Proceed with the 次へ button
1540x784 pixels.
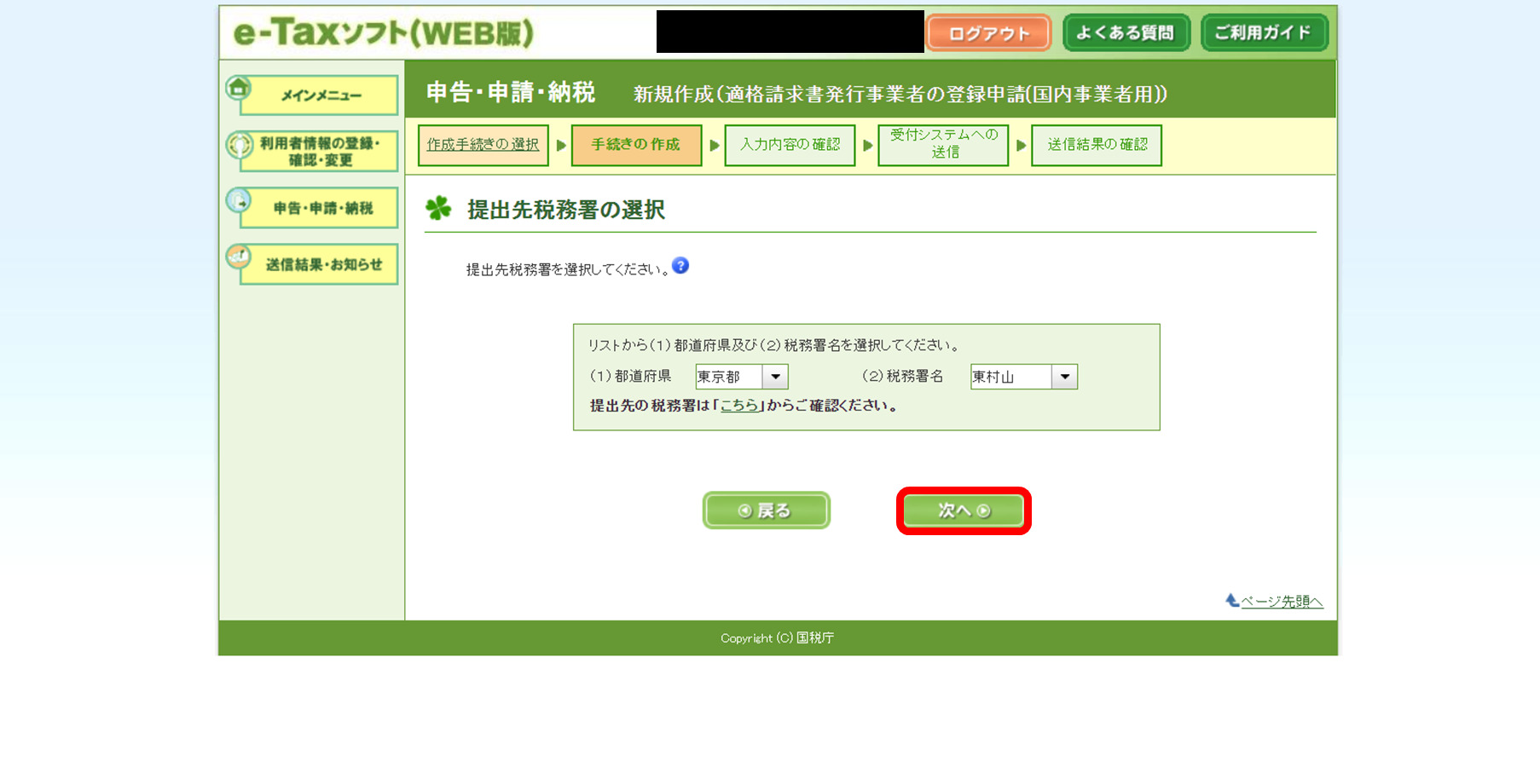[964, 510]
